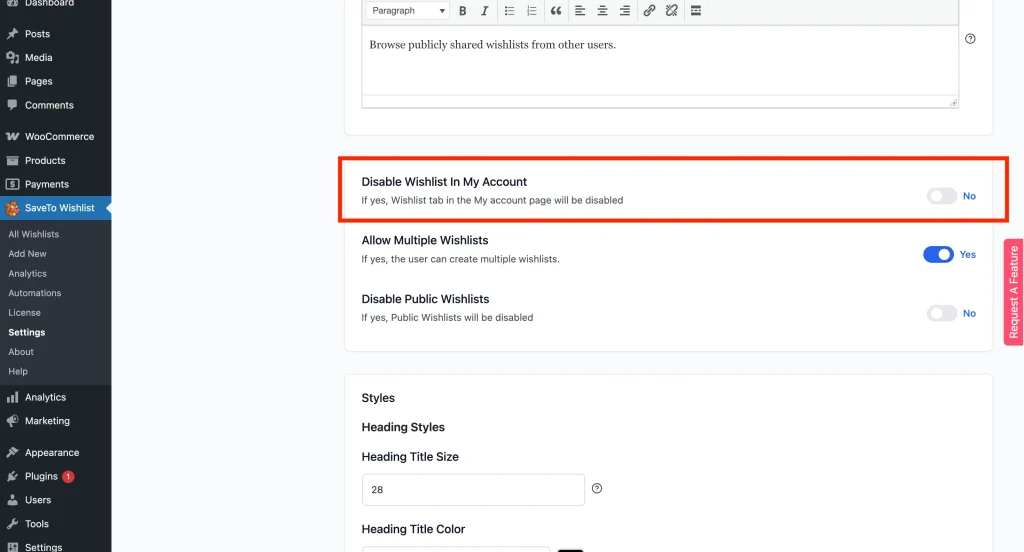This screenshot has height=552, width=1024.
Task: Click the Plugins update badge
Action: click(x=68, y=476)
